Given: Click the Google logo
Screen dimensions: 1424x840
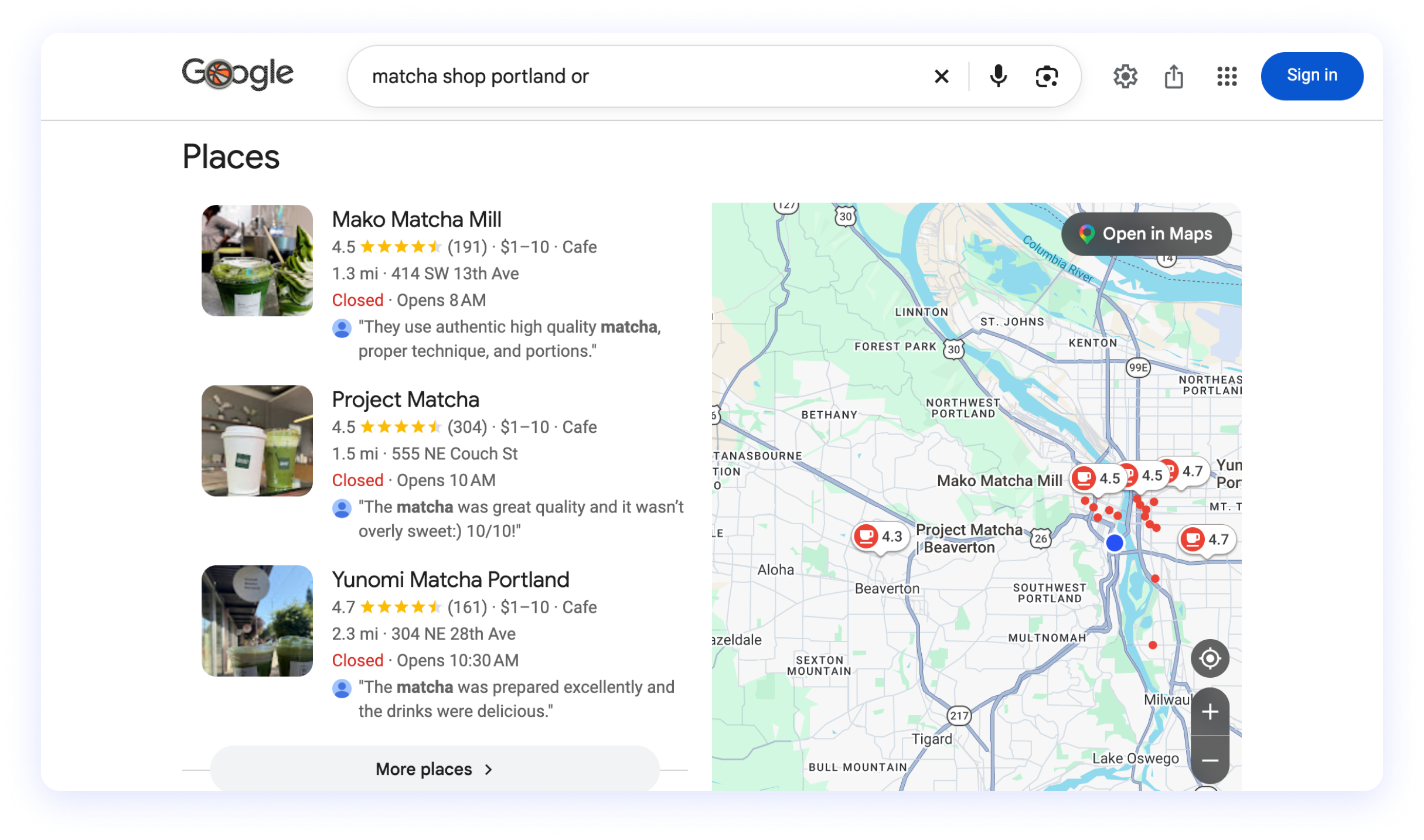Looking at the screenshot, I should coord(237,74).
